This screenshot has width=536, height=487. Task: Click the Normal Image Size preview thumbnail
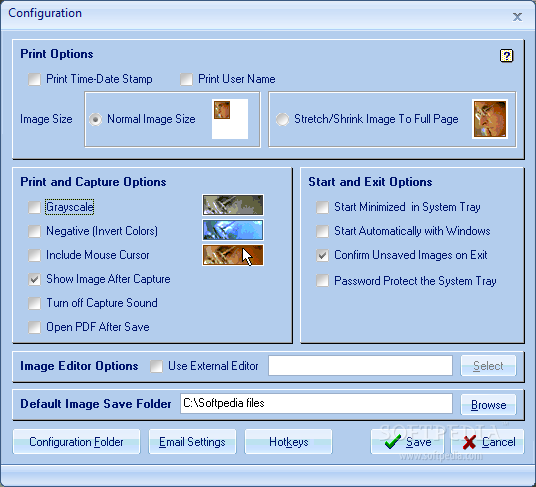click(230, 119)
